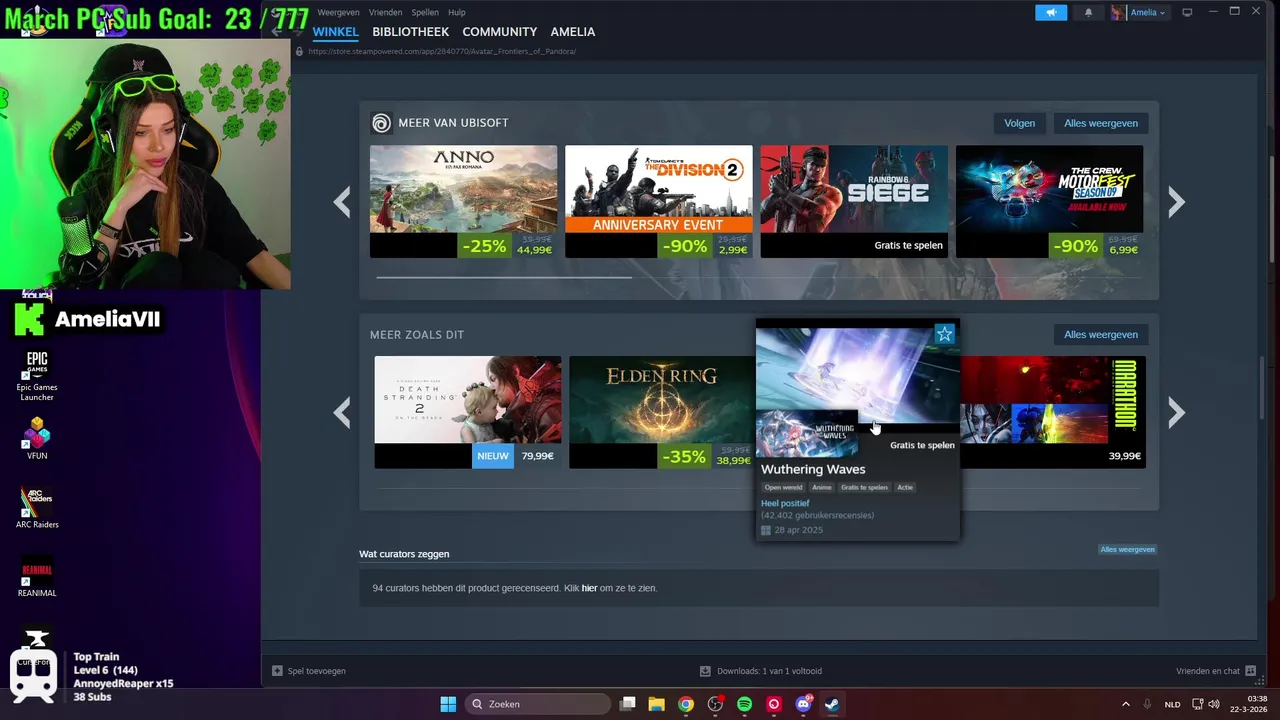Show hidden system tray icons chevron
The image size is (1280, 720).
pos(1126,704)
